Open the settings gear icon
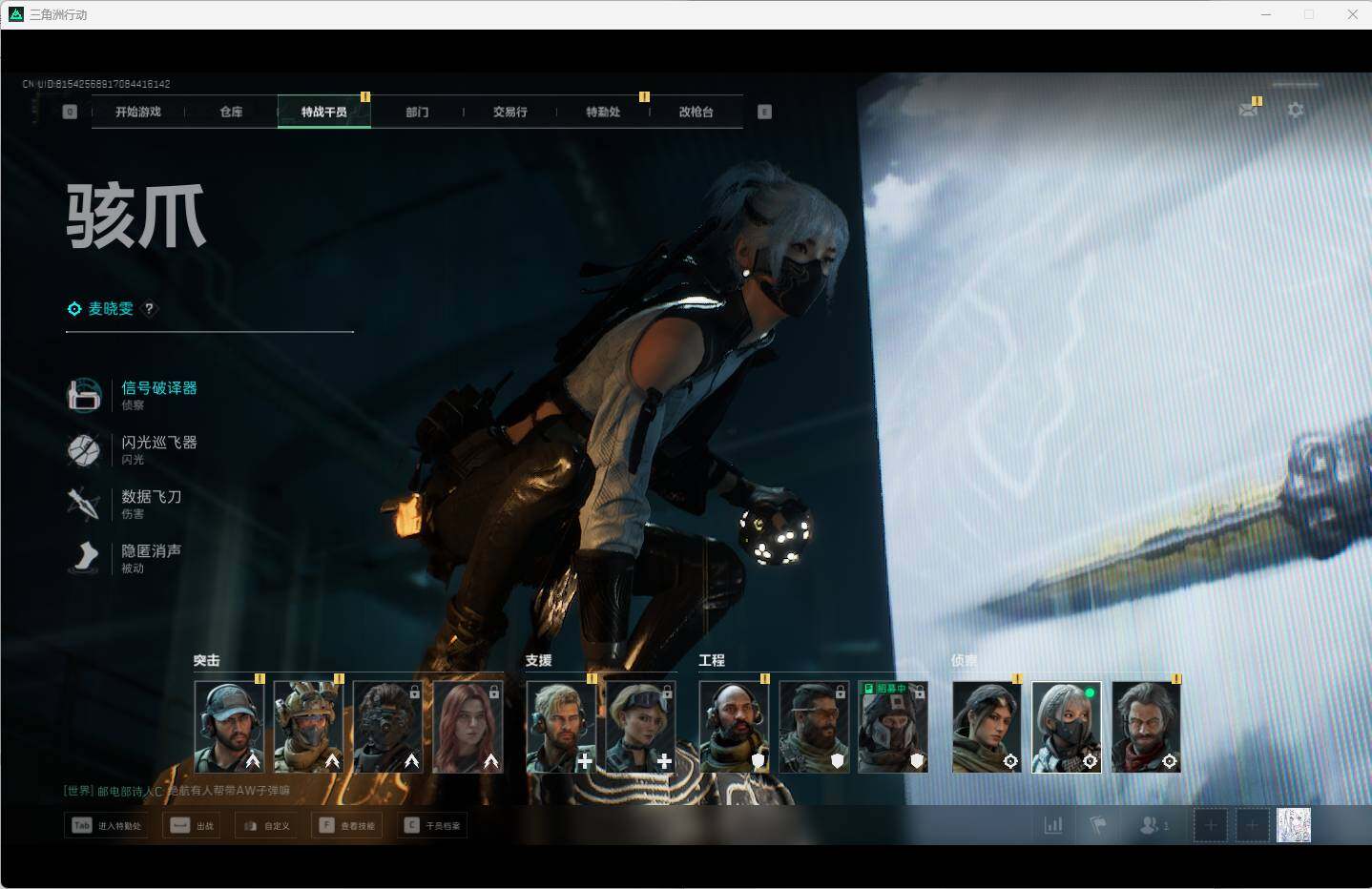This screenshot has width=1372, height=889. click(1295, 110)
